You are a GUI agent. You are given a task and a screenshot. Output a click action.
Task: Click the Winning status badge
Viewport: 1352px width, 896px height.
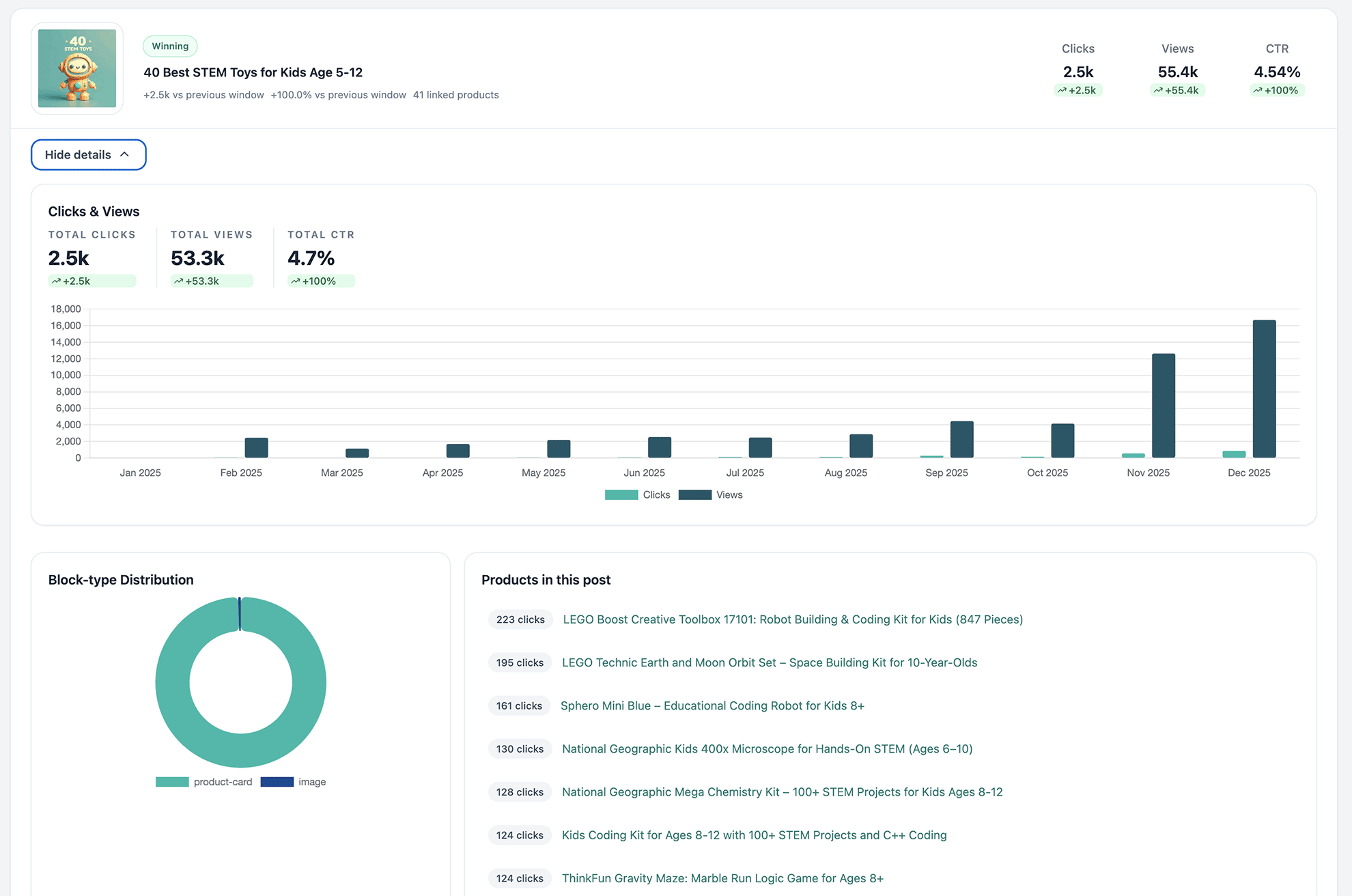point(170,46)
